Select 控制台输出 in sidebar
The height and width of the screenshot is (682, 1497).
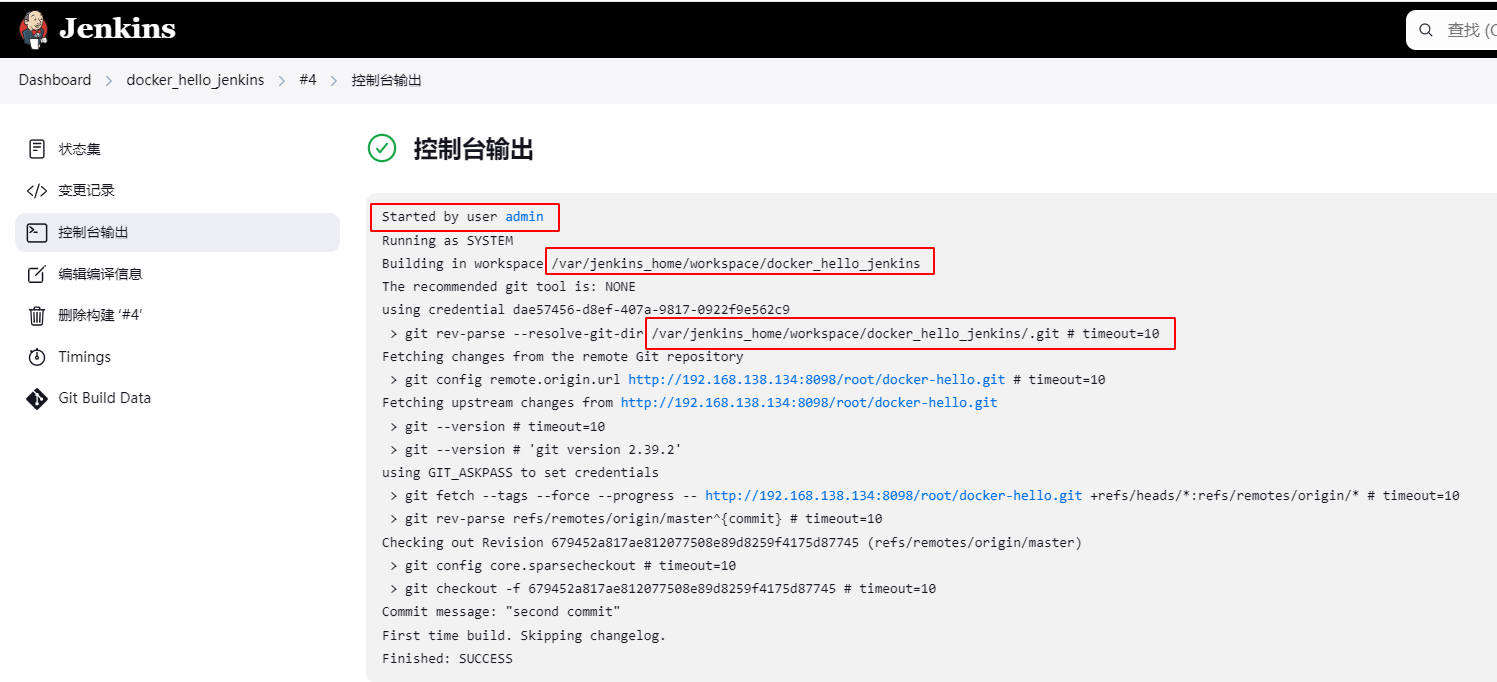tap(177, 232)
